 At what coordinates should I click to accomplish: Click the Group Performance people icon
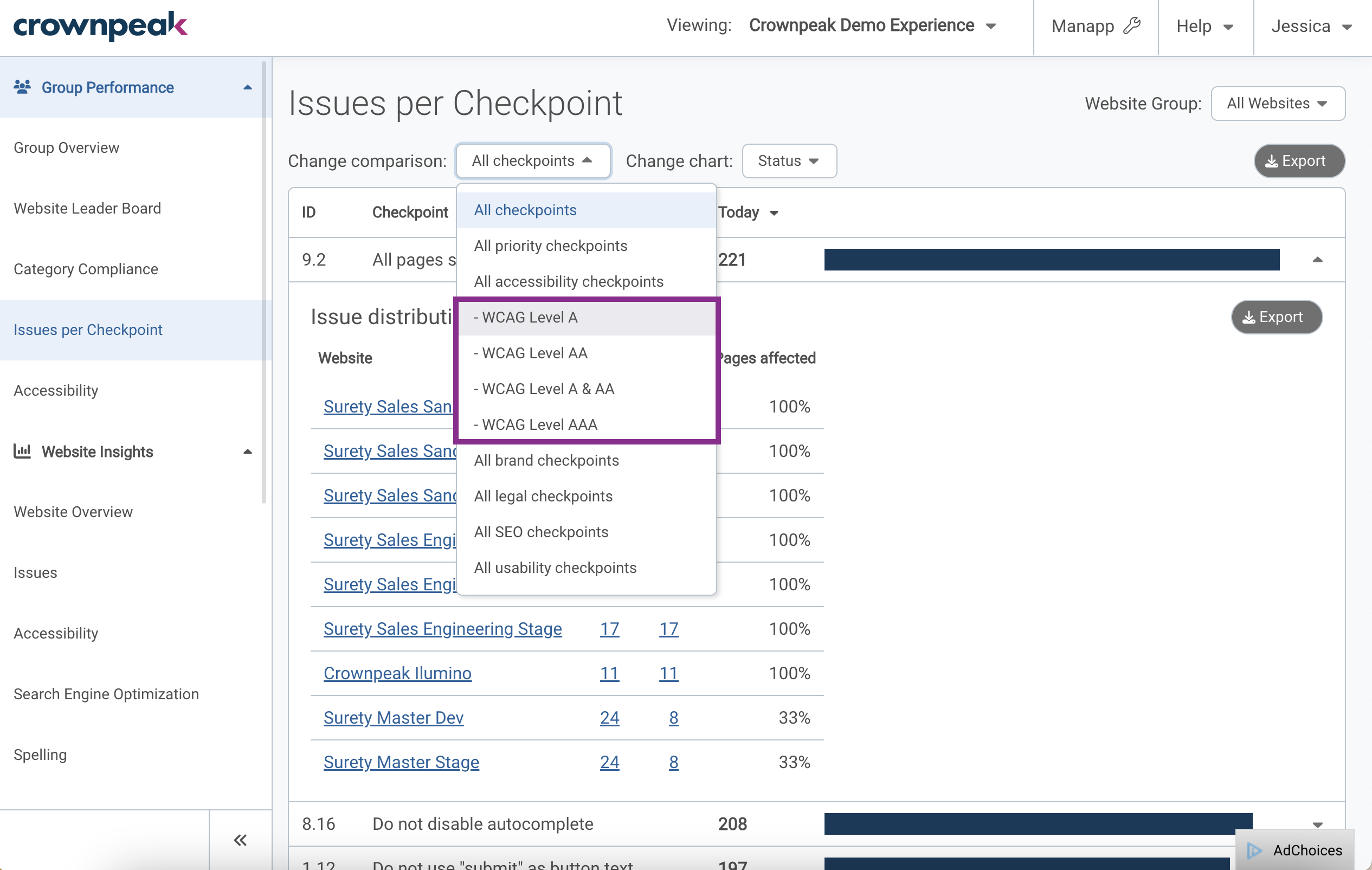(22, 87)
